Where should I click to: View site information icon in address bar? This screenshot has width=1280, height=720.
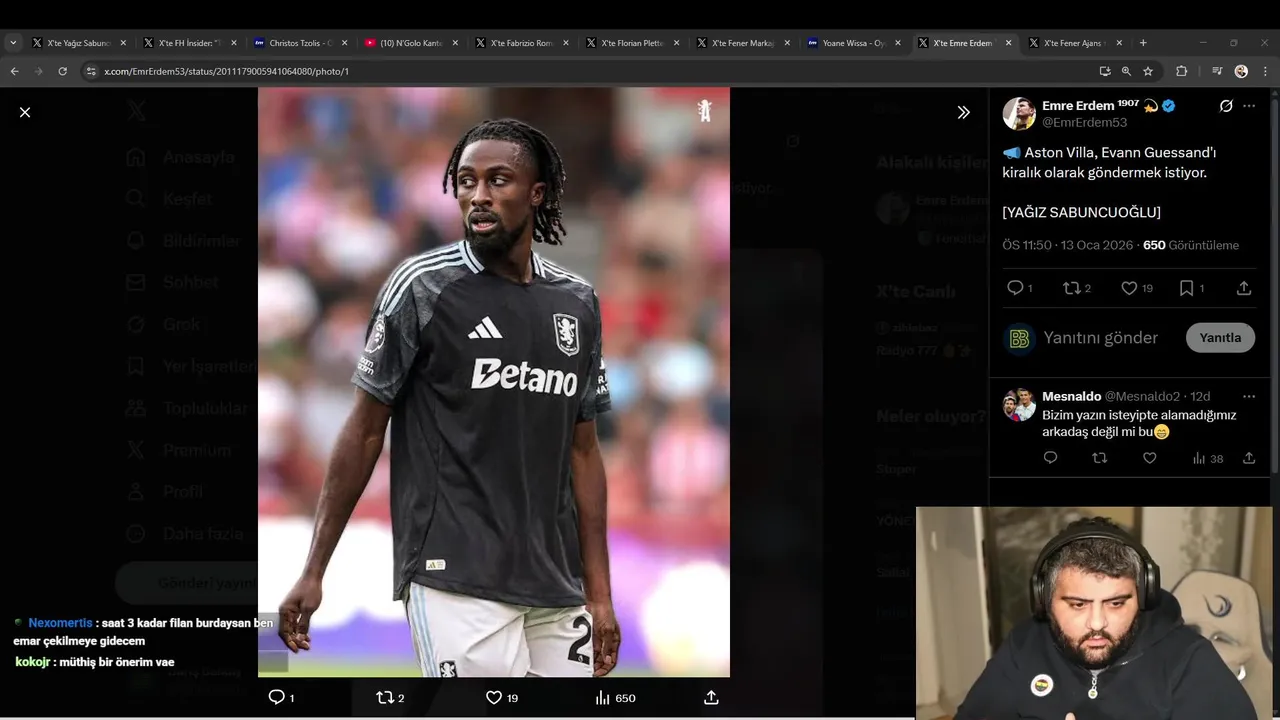coord(90,71)
